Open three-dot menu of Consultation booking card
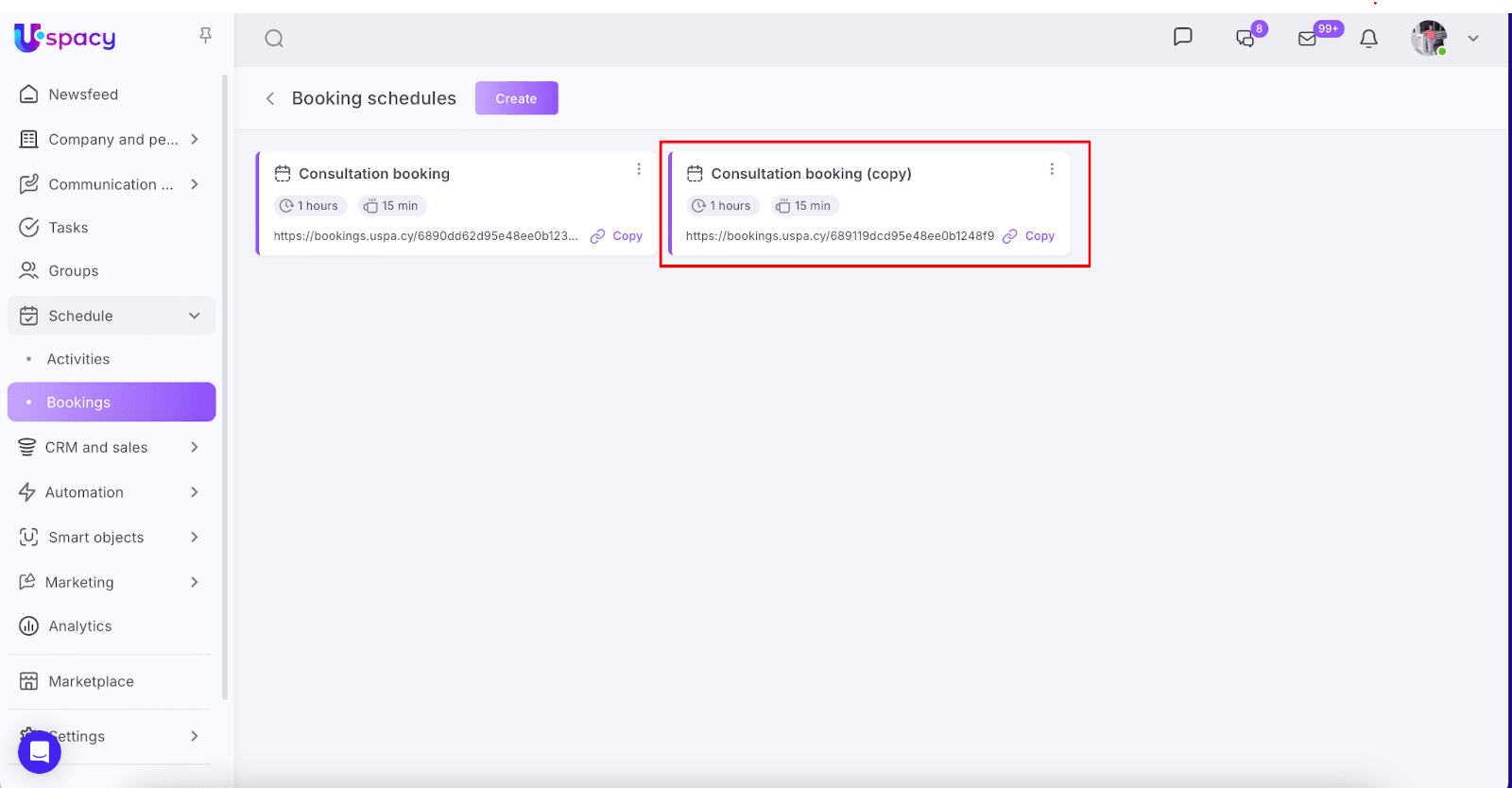This screenshot has height=788, width=1512. pos(639,169)
